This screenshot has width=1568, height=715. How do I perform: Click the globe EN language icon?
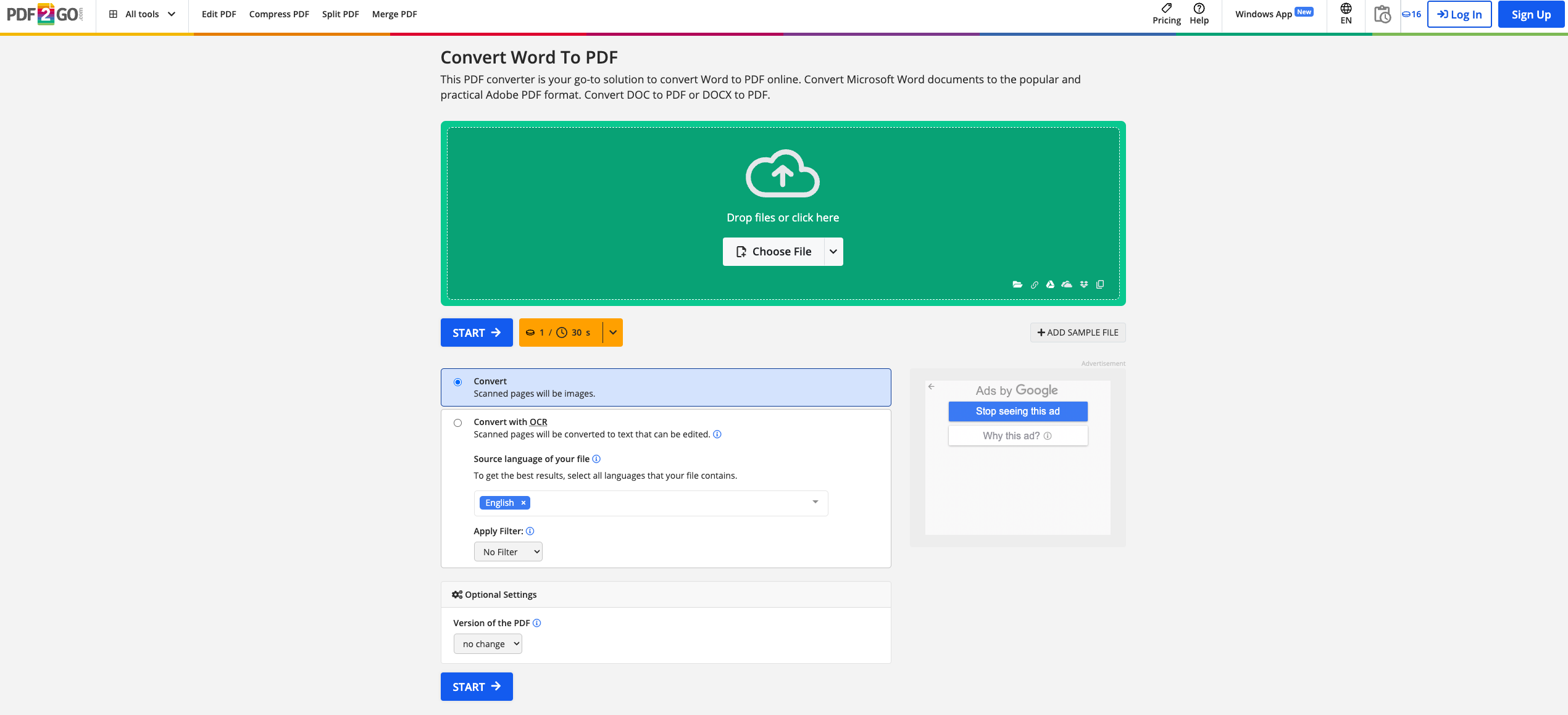point(1346,14)
